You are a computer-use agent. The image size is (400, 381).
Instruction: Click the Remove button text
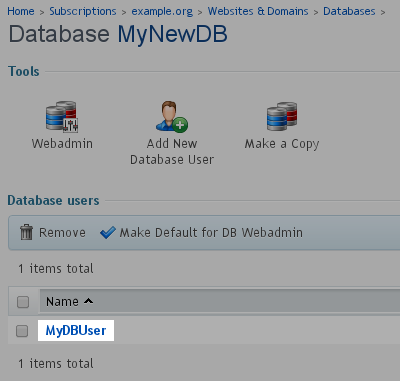coord(62,232)
